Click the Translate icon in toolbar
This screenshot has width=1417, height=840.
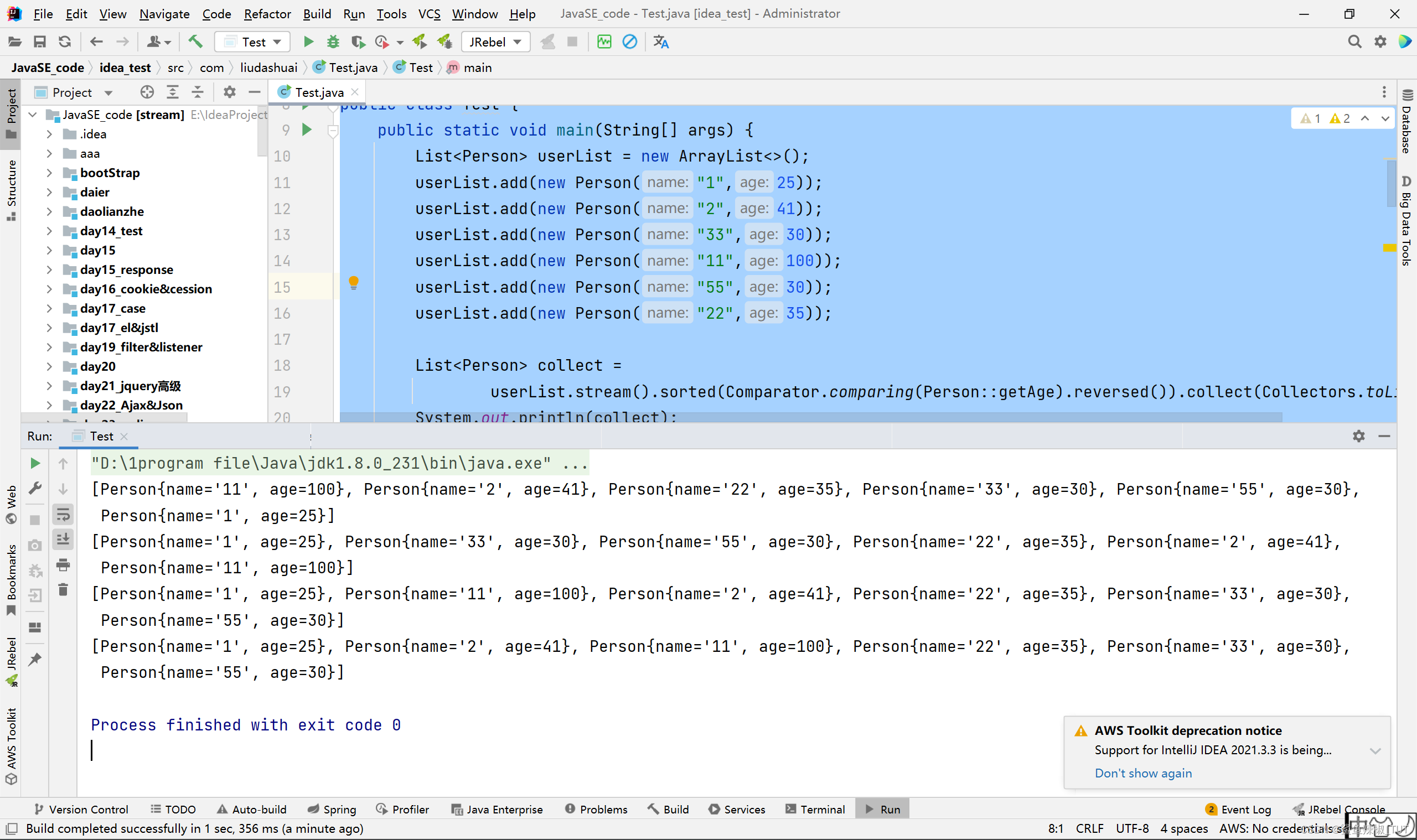pos(661,42)
